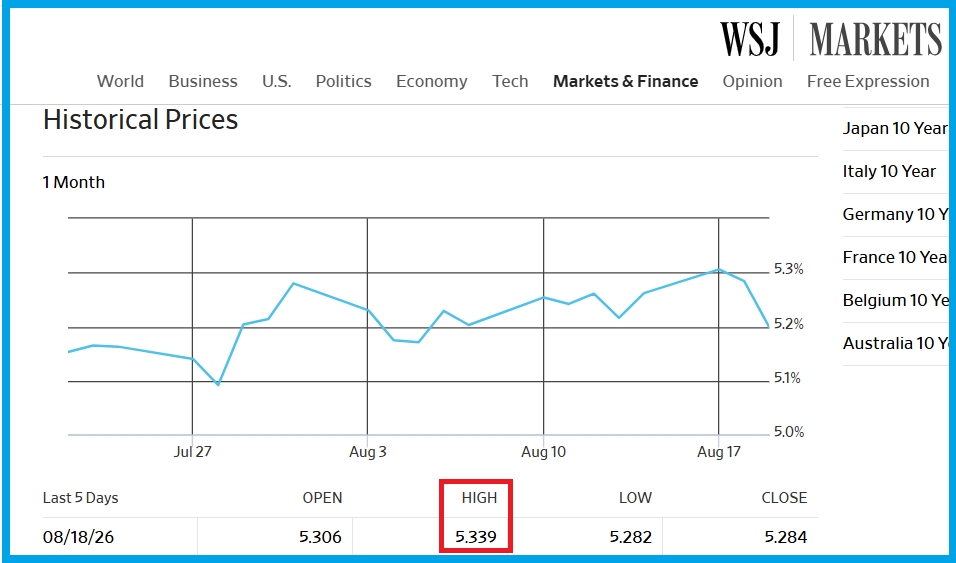
Task: Select the 08/18/26 date row
Action: pos(430,537)
